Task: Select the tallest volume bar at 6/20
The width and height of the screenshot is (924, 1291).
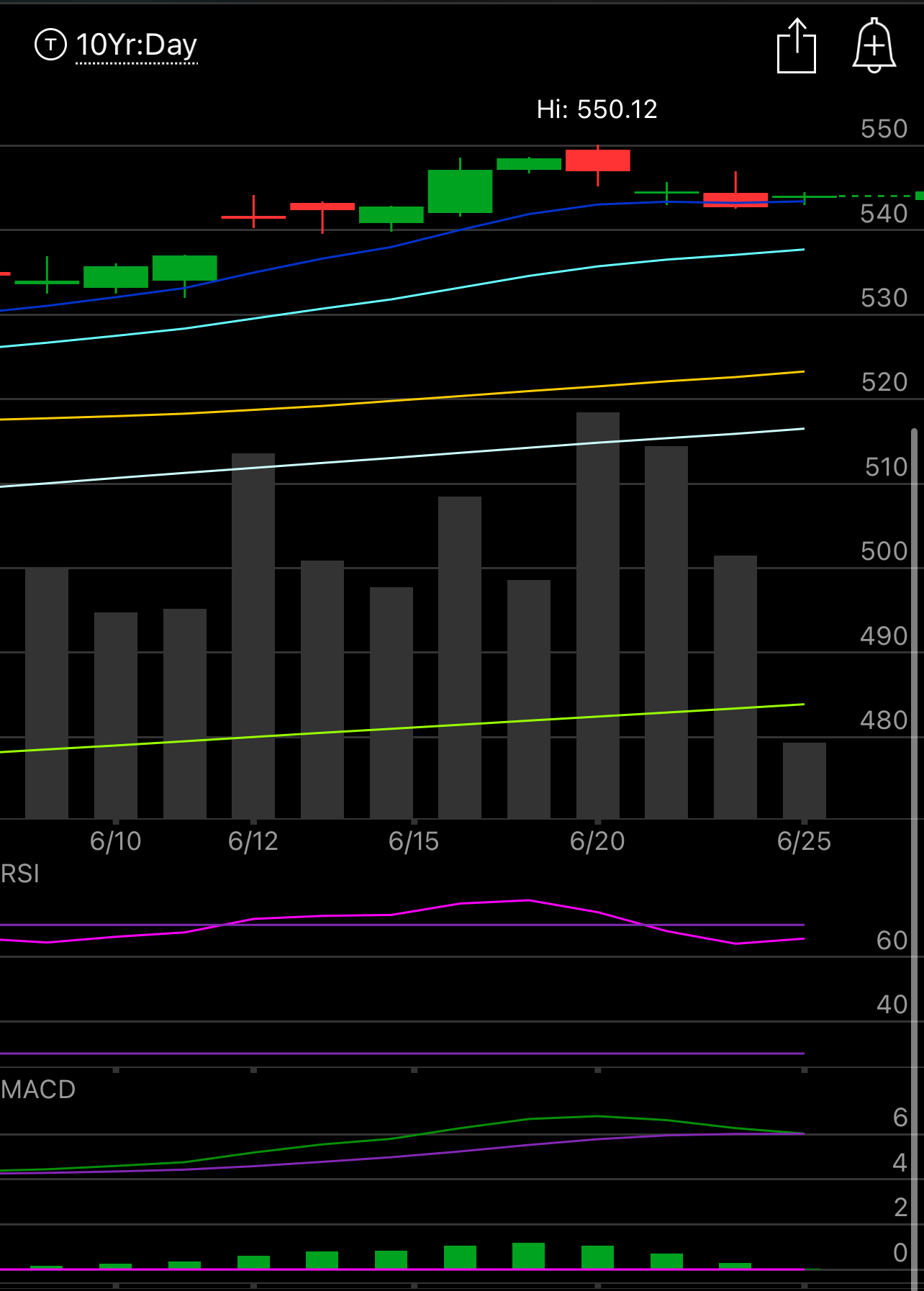Action: coord(598,615)
